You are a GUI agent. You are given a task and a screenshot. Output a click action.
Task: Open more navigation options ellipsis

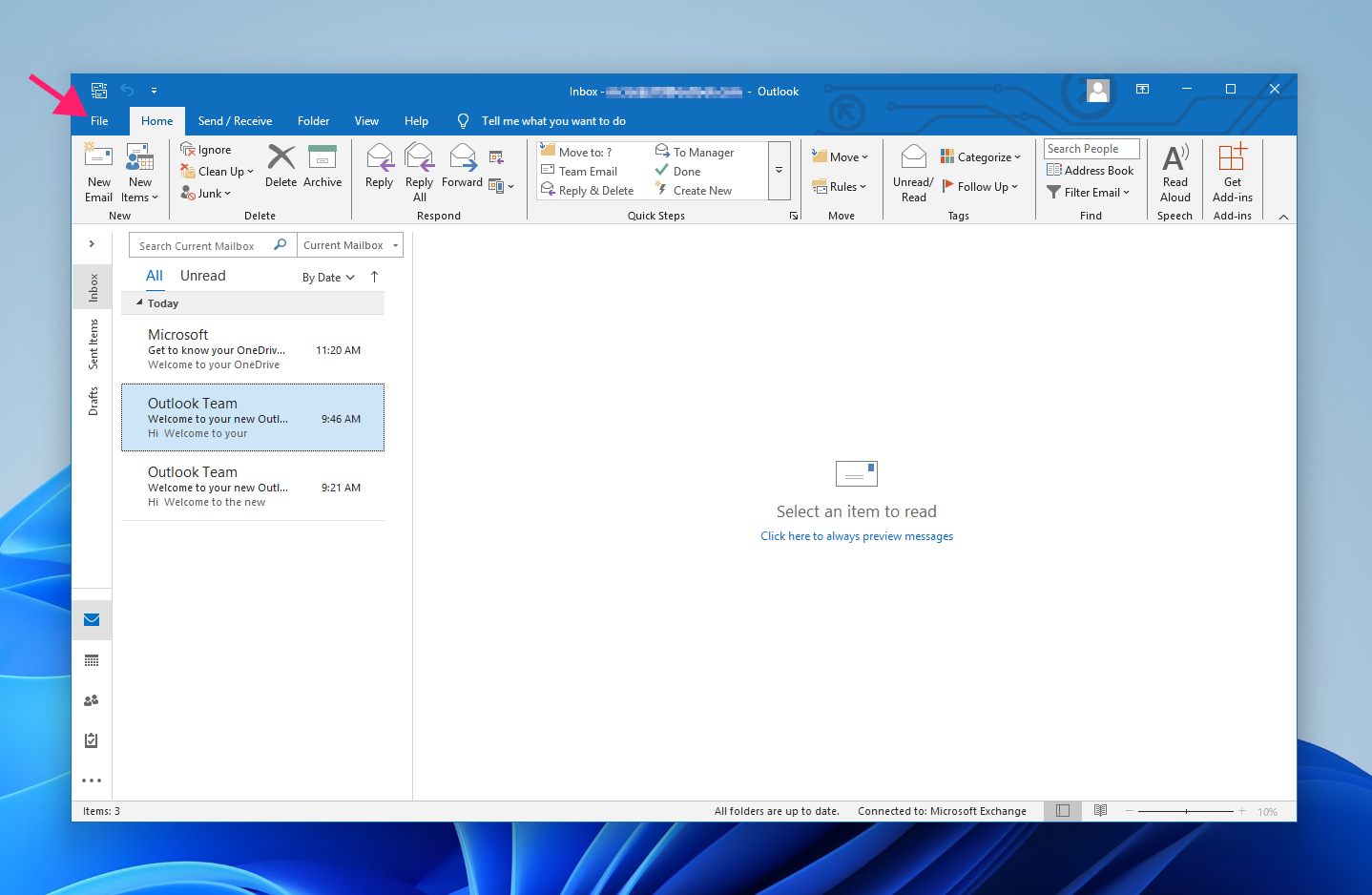[x=92, y=781]
